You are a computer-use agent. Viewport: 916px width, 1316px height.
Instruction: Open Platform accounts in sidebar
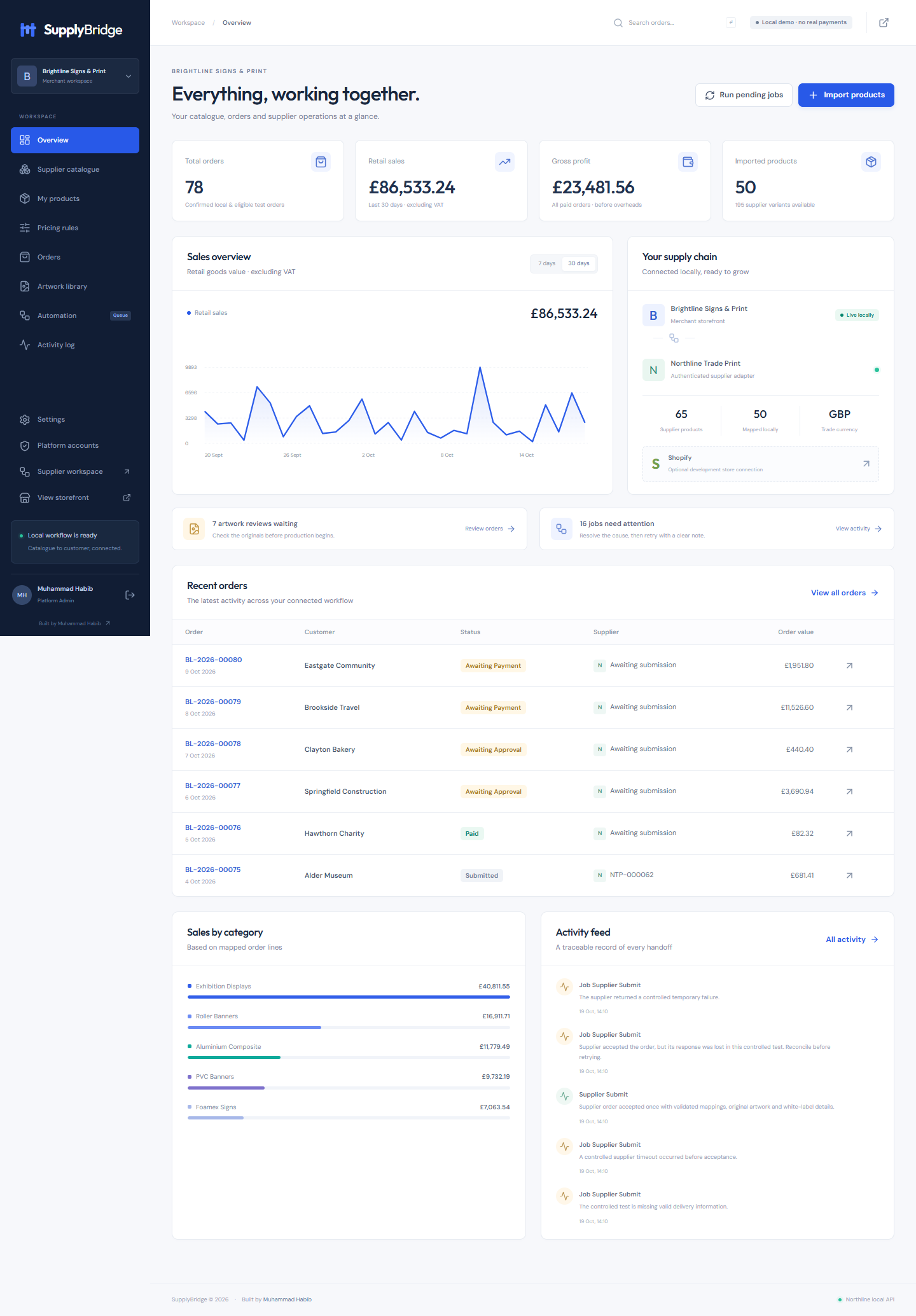click(x=75, y=446)
